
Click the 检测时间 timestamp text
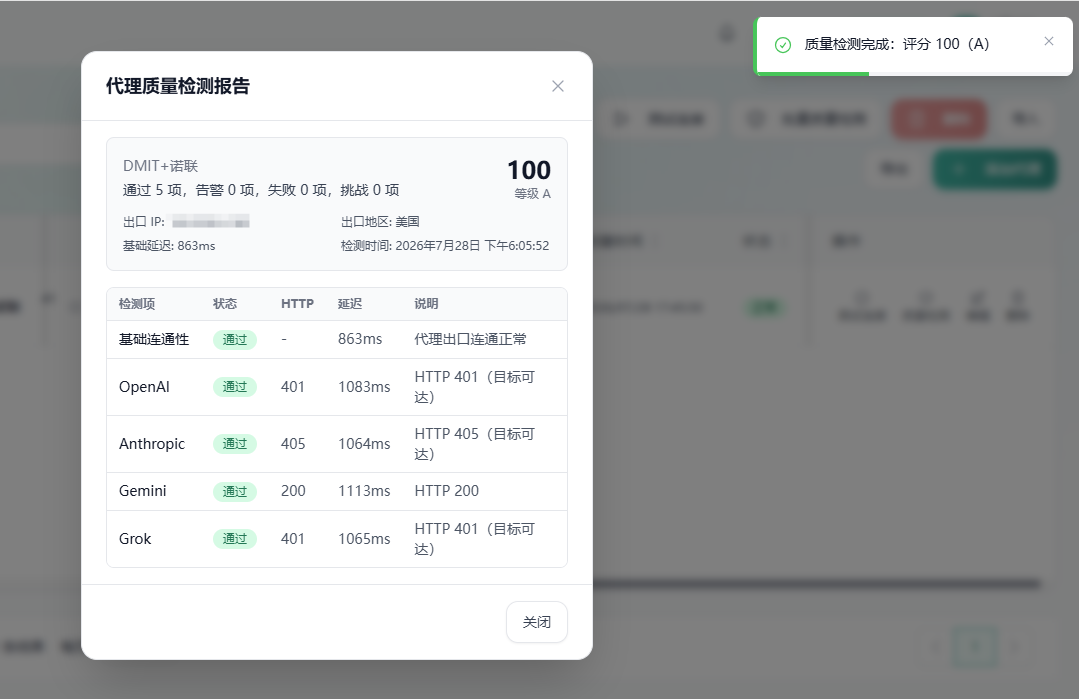pos(445,246)
